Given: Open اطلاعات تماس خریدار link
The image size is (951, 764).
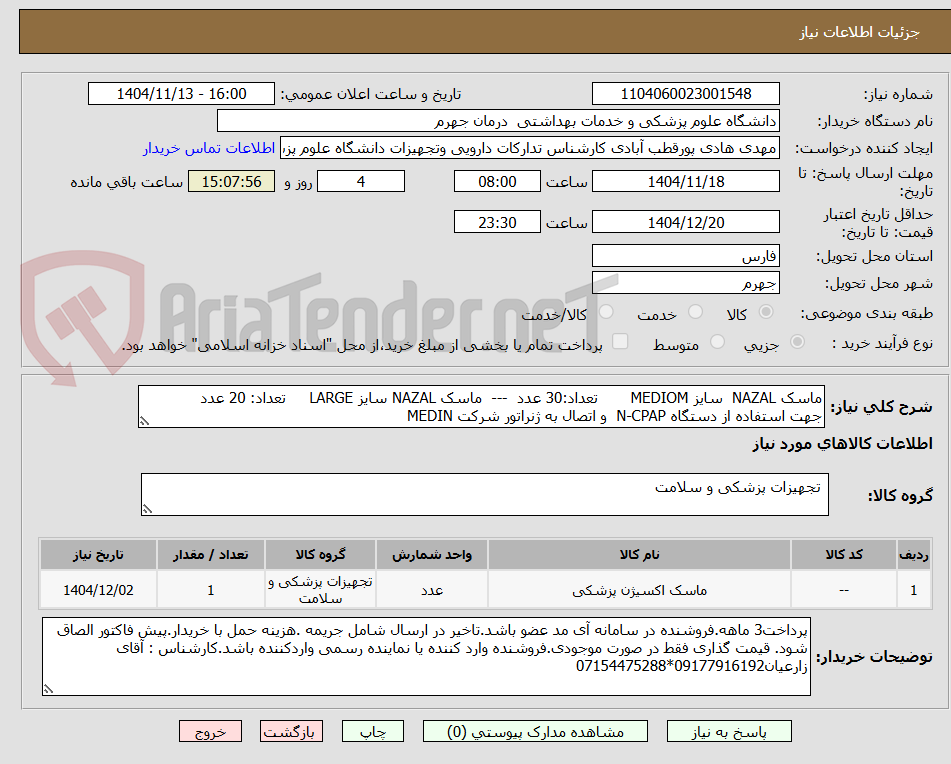Looking at the screenshot, I should pos(209,149).
